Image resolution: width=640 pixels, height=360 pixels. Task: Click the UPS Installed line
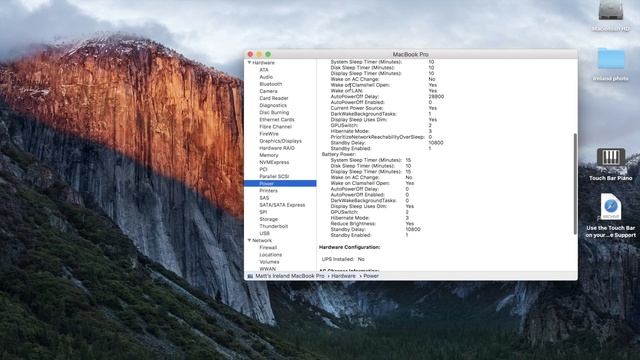tap(343, 259)
